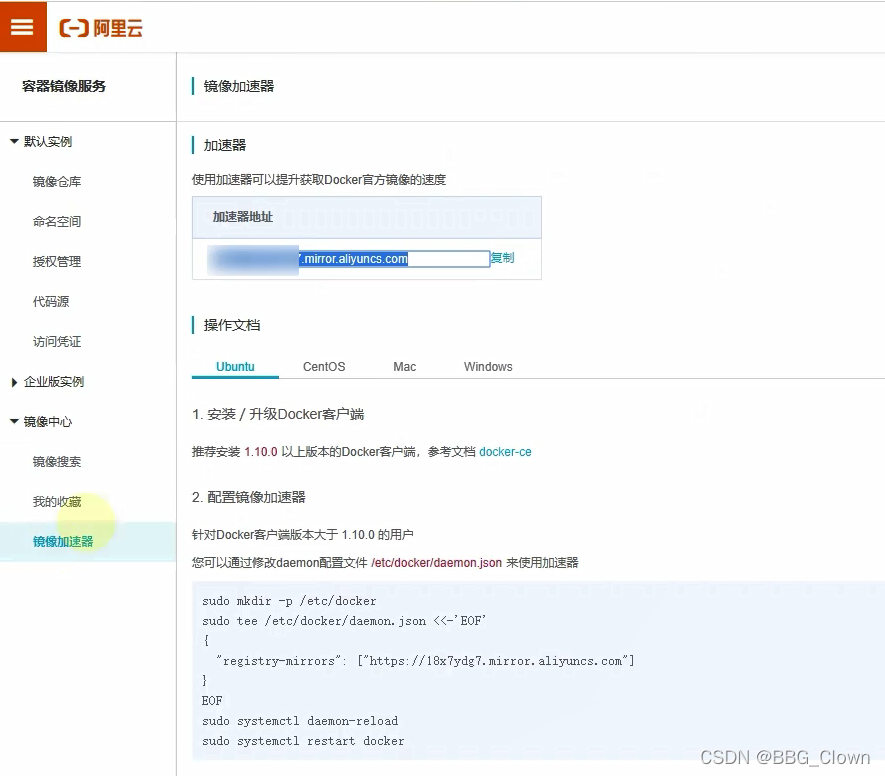Open 镜像搜索 in the sidebar

57,462
